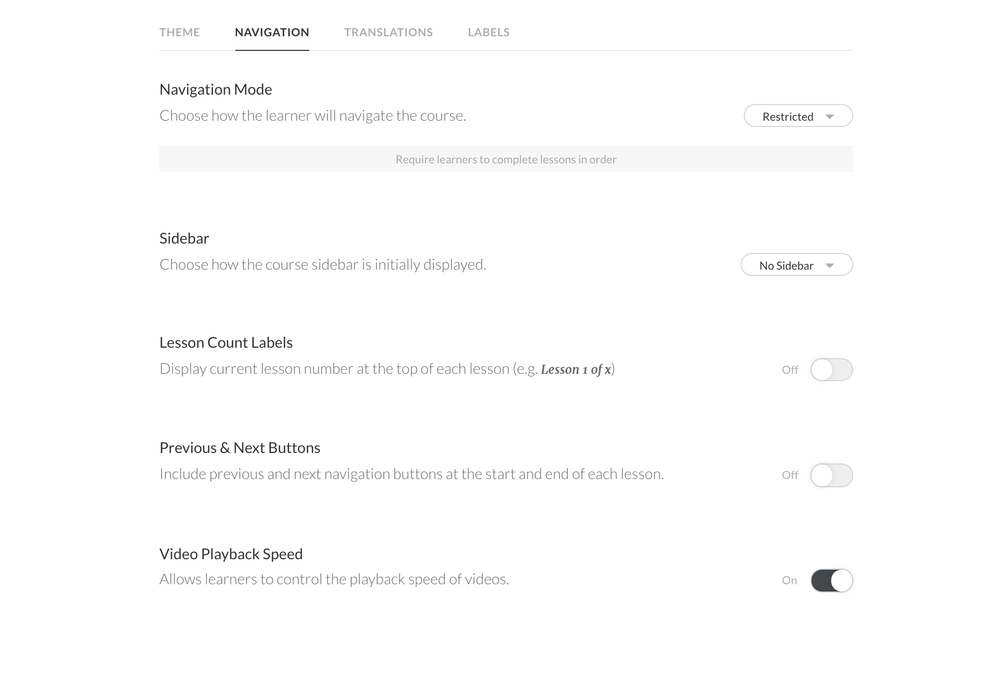Viewport: 999px width, 682px height.
Task: Expand the No Sidebar dropdown
Action: [795, 265]
